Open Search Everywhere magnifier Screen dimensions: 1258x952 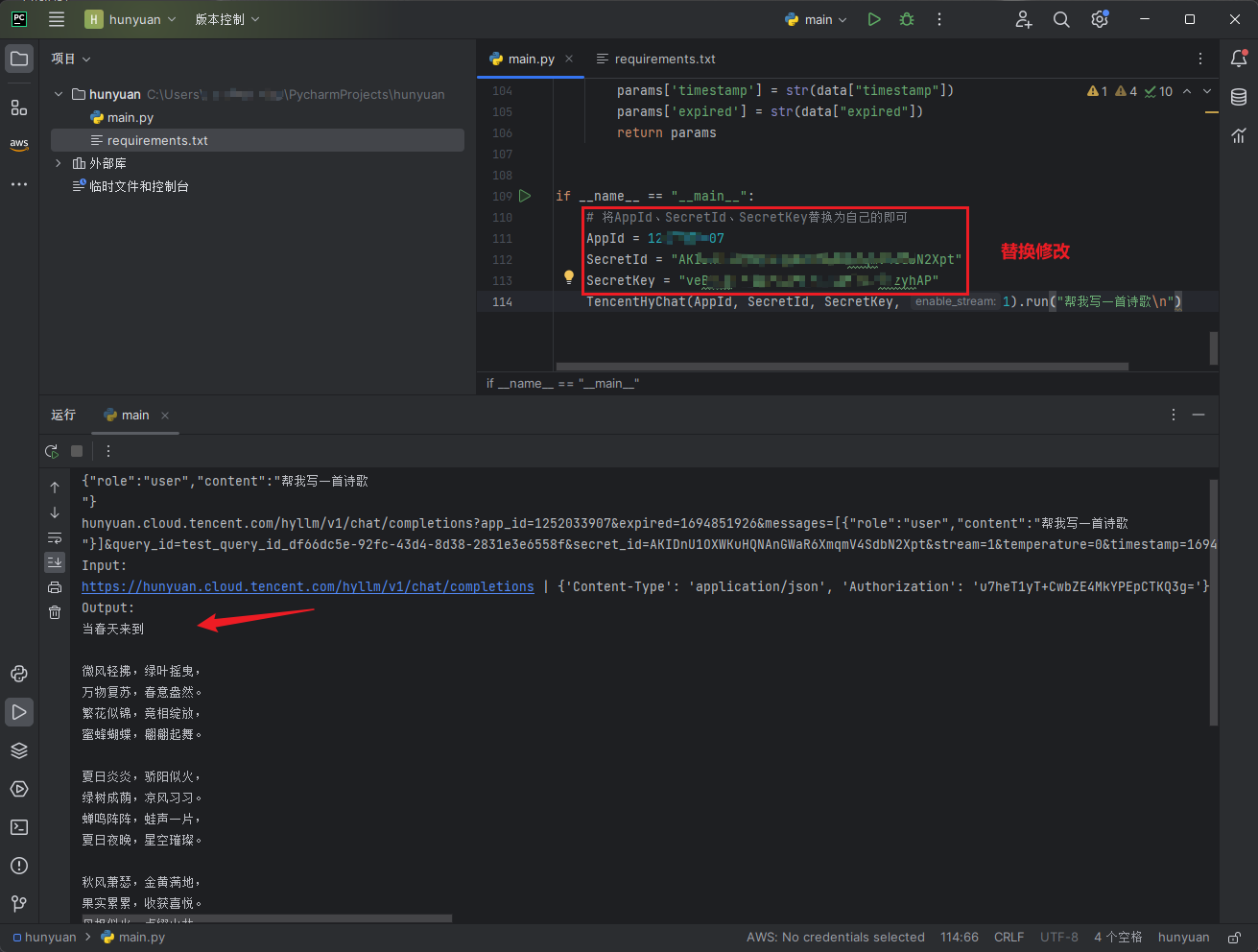[x=1061, y=19]
